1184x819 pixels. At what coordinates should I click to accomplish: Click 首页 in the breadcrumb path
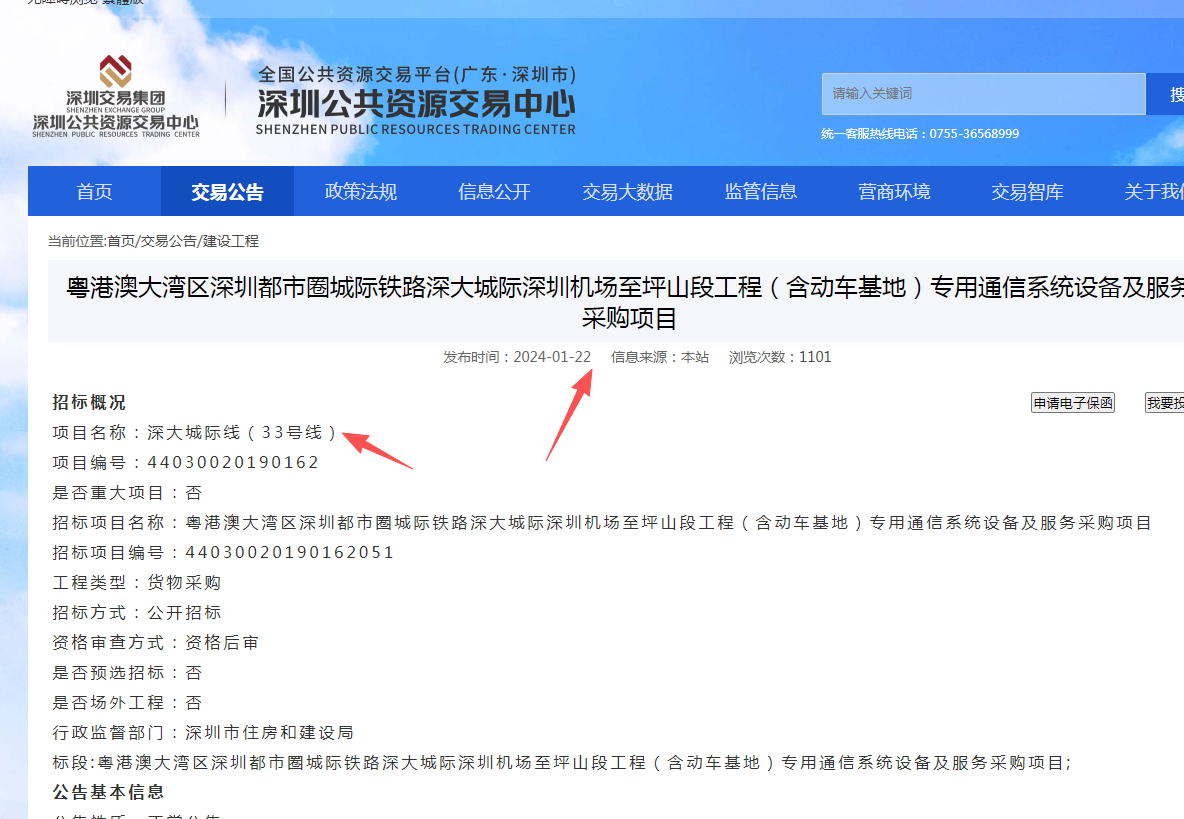point(121,242)
